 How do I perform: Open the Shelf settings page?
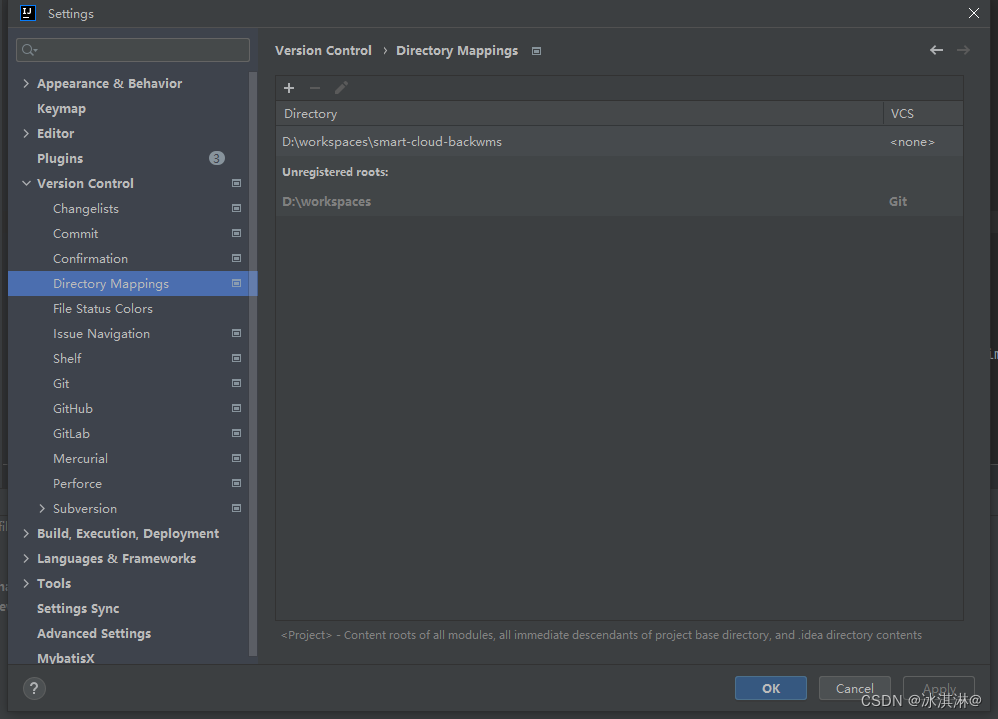click(67, 358)
